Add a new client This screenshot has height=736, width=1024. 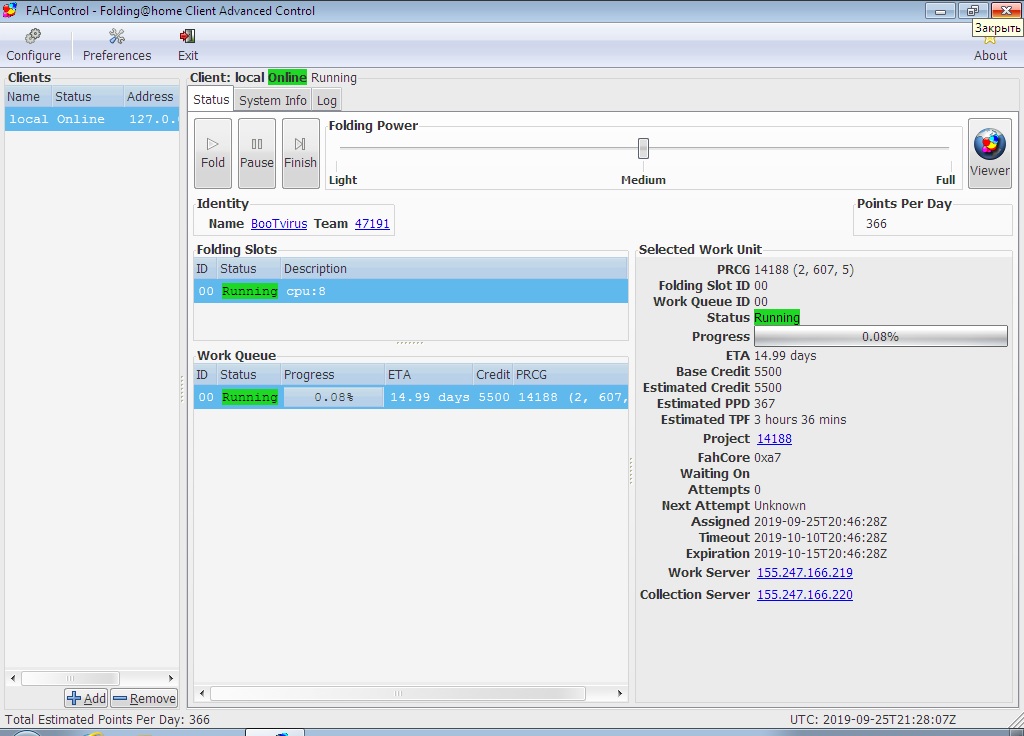point(86,698)
